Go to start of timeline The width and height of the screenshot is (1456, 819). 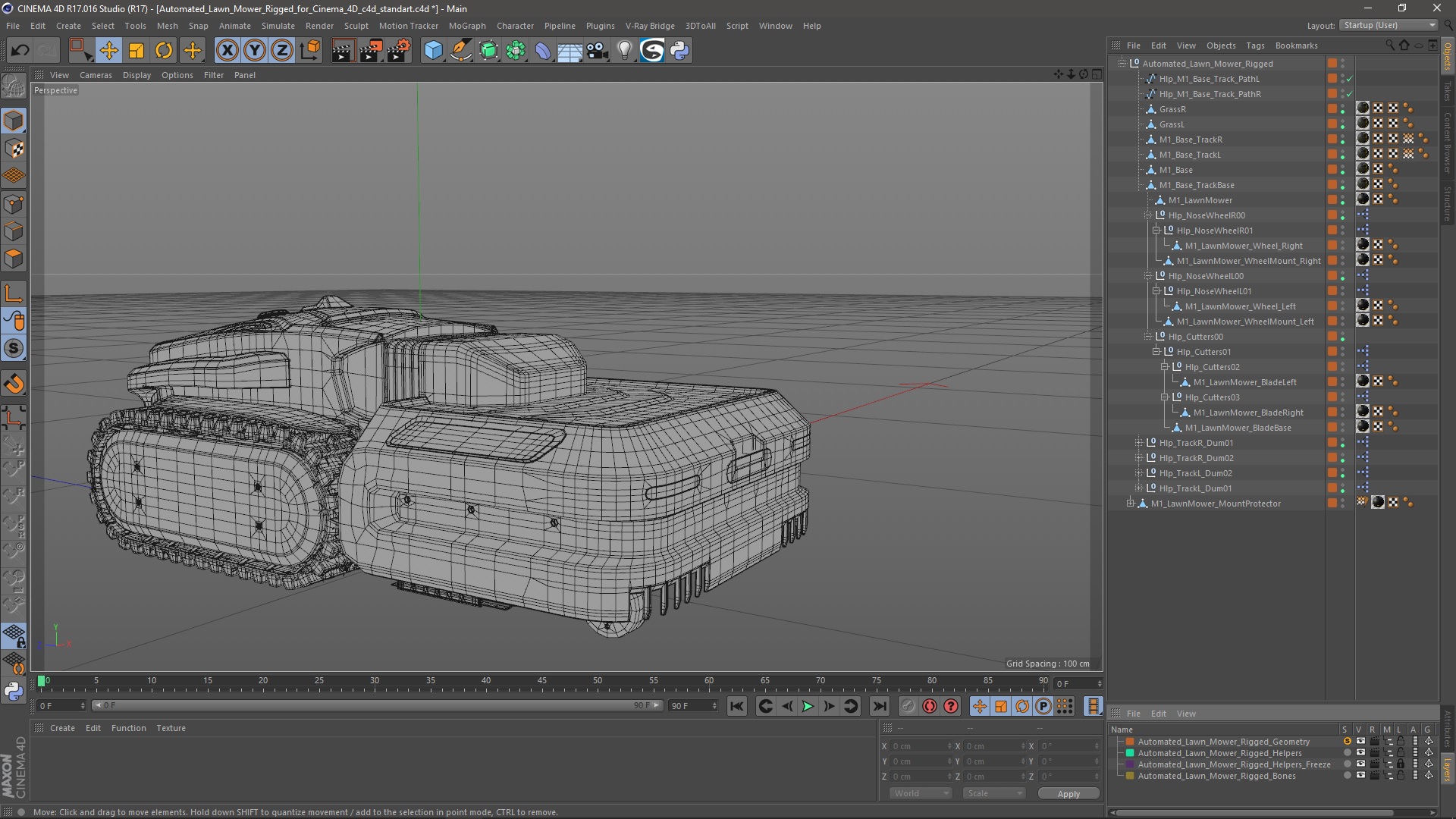click(x=736, y=706)
